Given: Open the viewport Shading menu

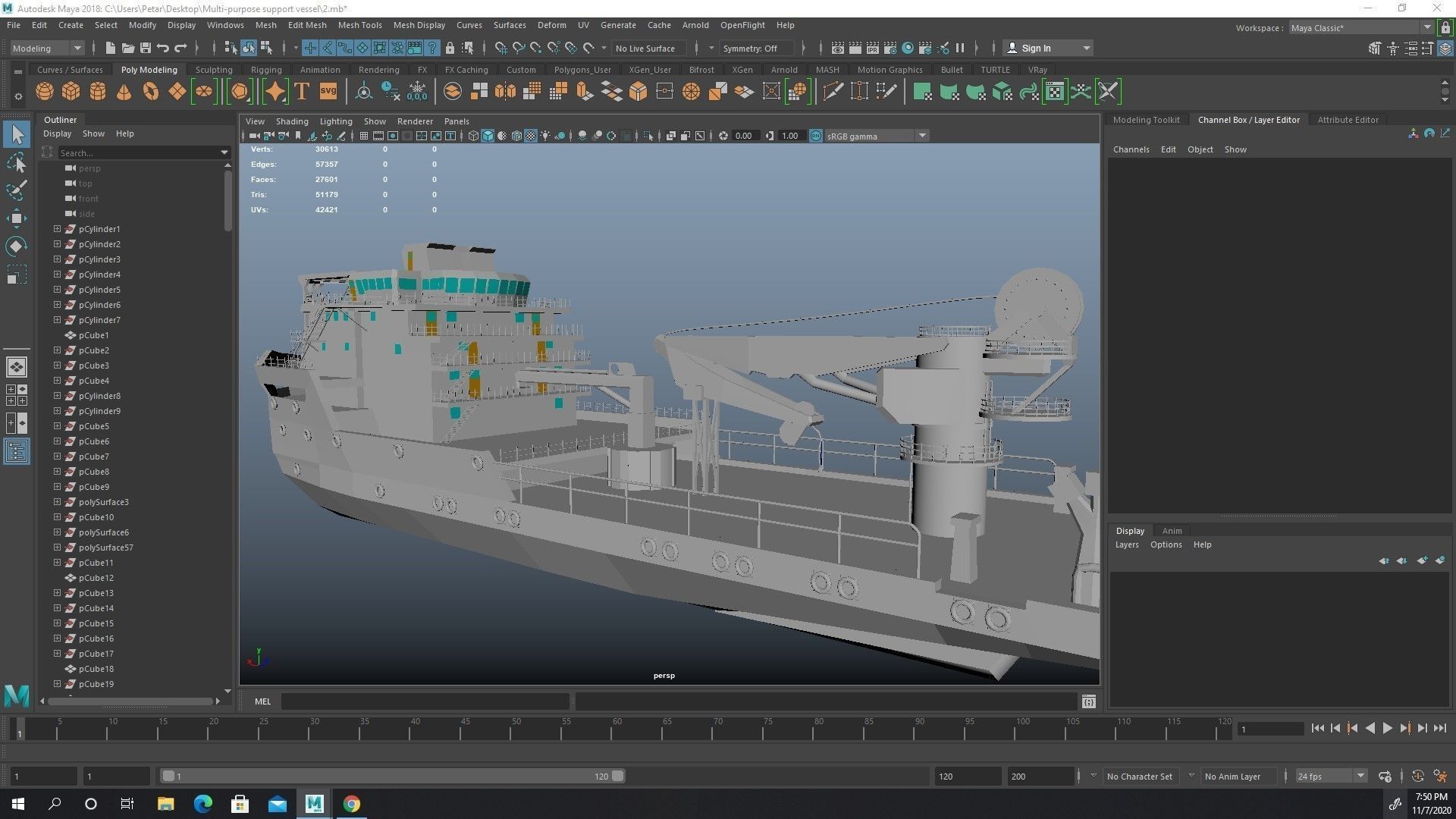Looking at the screenshot, I should tap(292, 121).
